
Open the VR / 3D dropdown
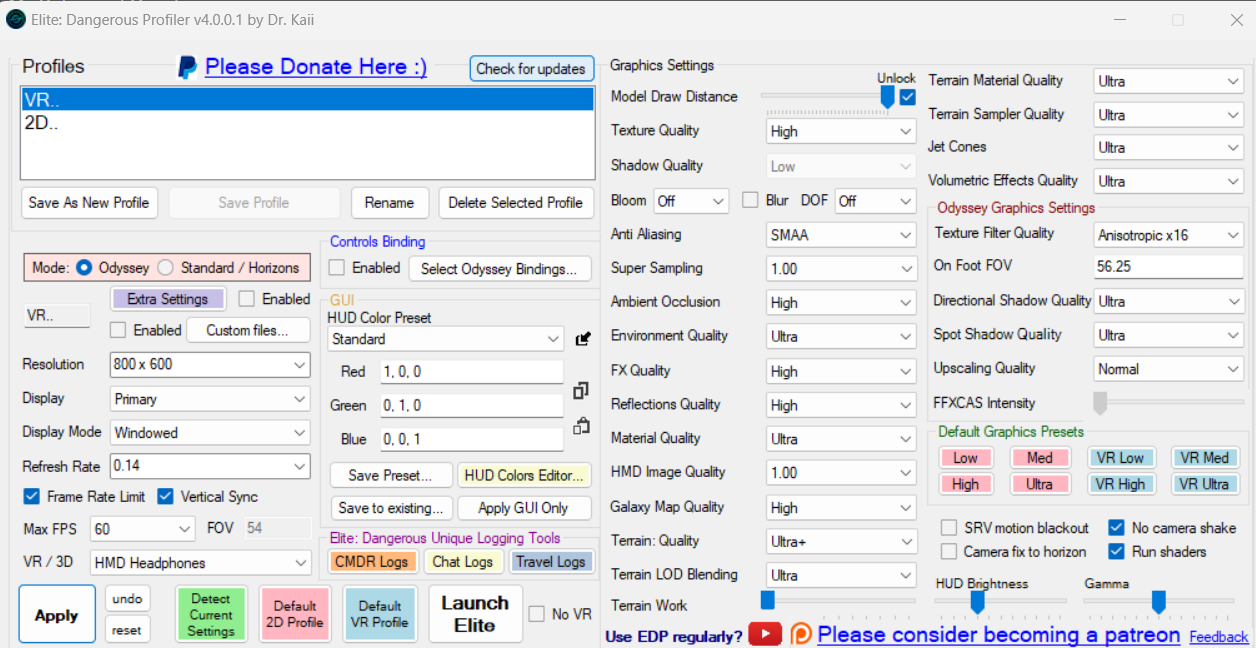click(x=201, y=563)
